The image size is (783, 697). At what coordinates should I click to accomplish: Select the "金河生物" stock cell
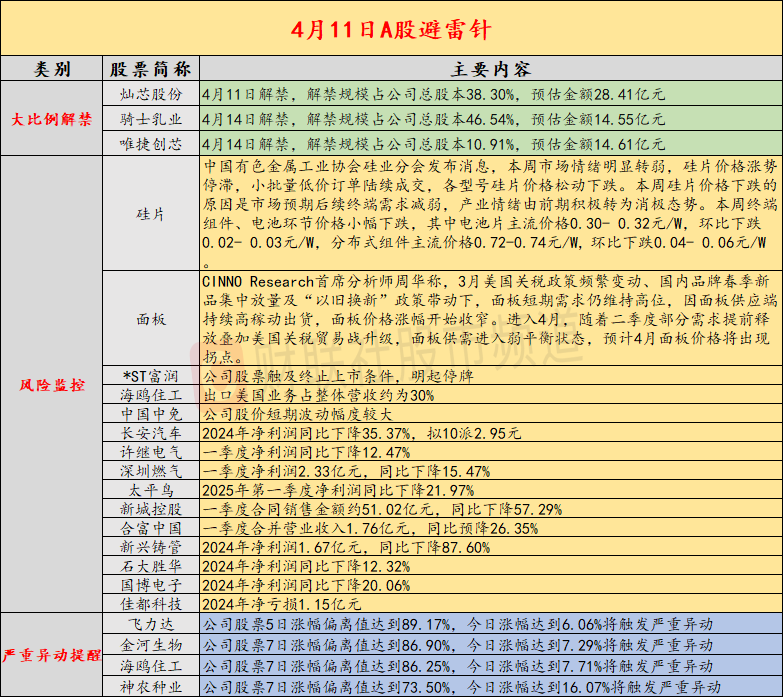pos(150,645)
